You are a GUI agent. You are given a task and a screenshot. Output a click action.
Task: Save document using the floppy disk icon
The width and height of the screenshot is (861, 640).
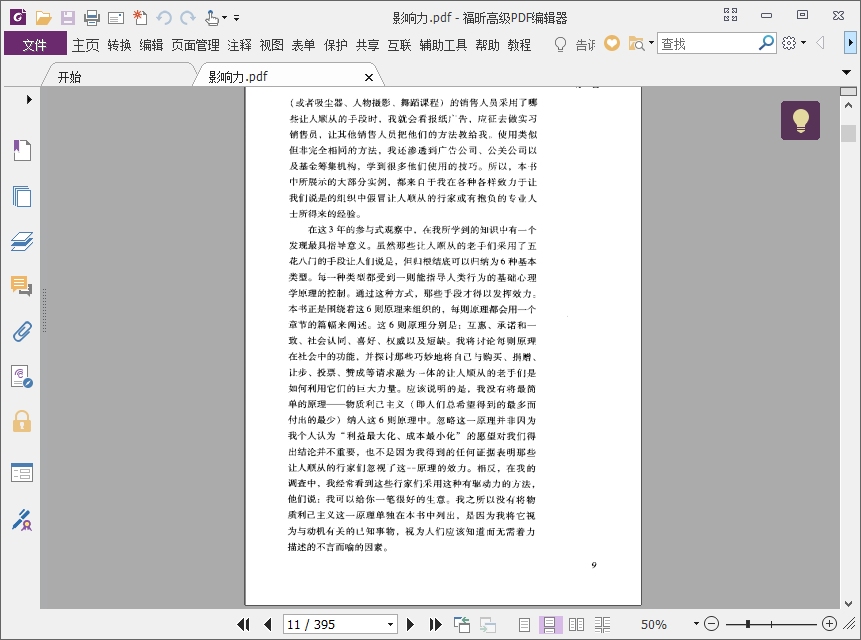coord(68,18)
